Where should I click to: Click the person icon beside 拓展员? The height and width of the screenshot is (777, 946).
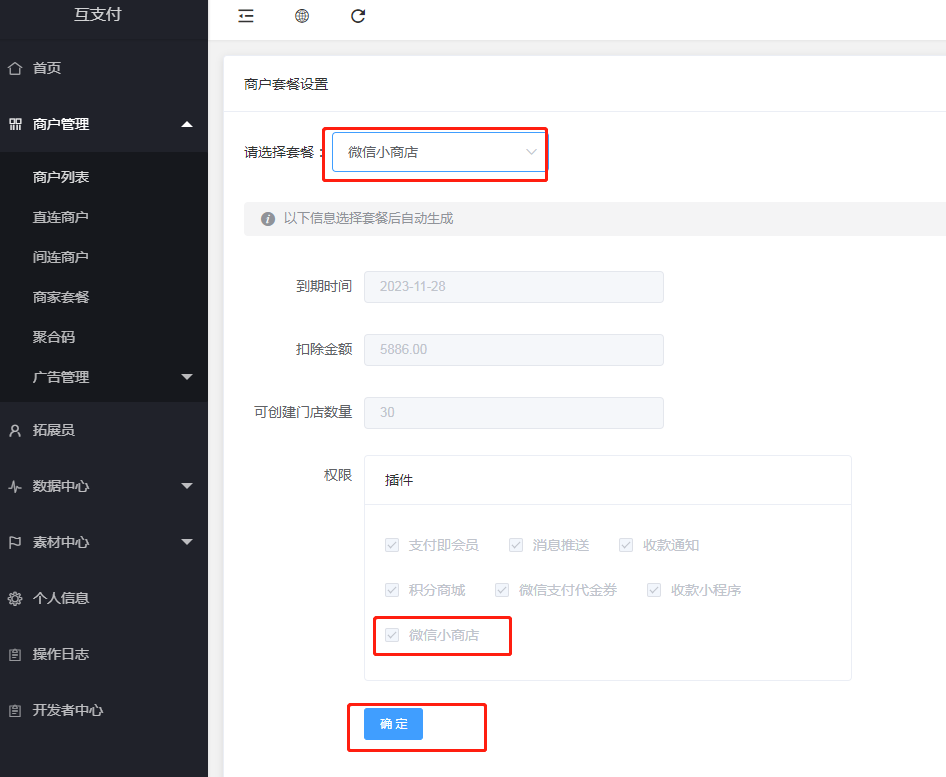pos(15,430)
